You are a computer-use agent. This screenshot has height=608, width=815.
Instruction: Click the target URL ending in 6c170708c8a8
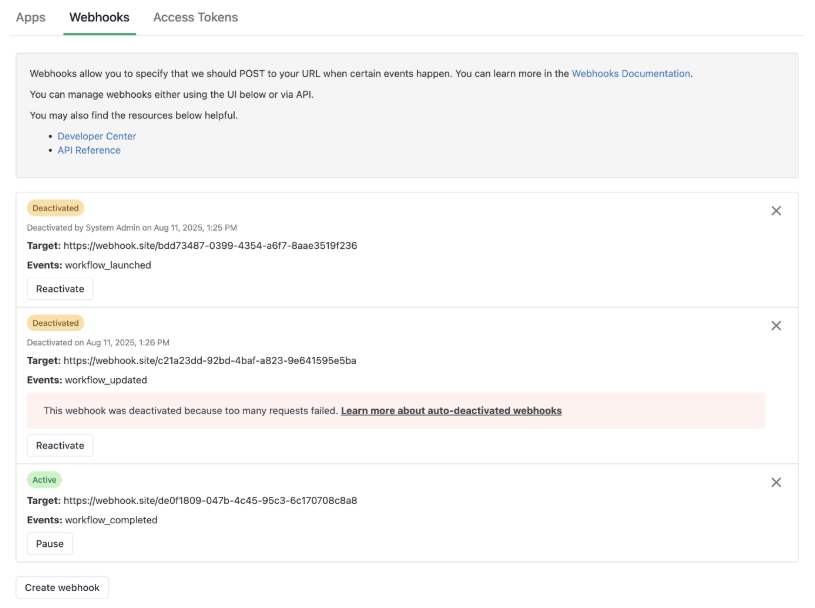pos(210,501)
